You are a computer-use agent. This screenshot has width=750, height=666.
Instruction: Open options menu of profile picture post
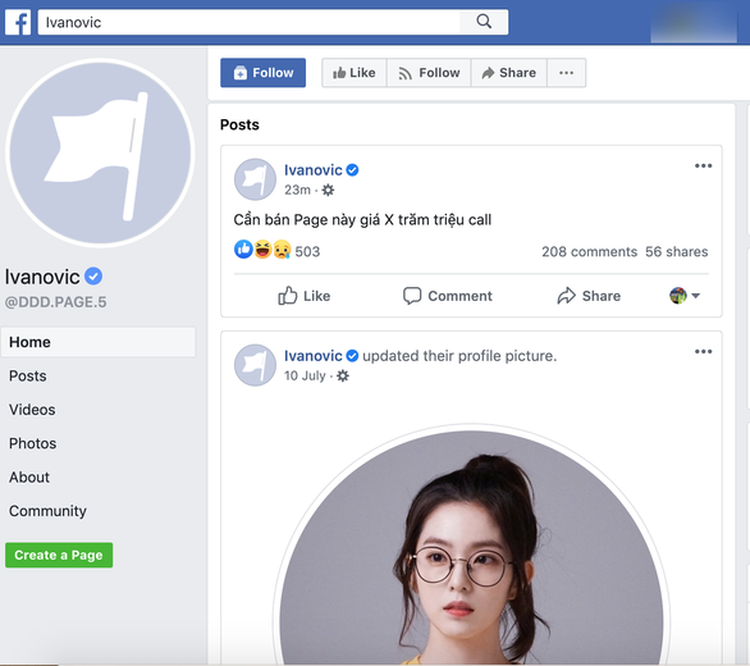pos(703,352)
